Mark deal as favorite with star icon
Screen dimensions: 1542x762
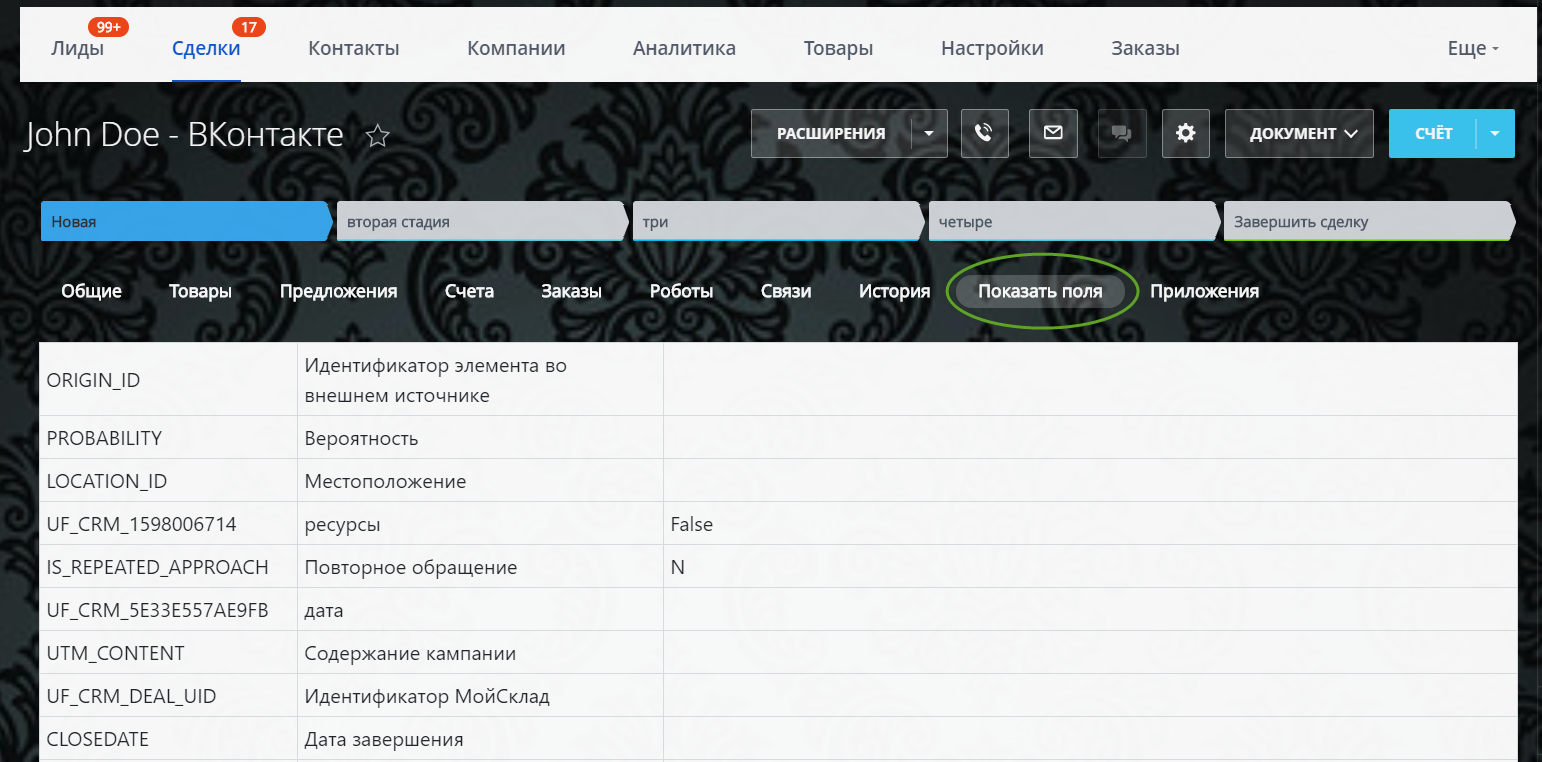click(x=377, y=136)
